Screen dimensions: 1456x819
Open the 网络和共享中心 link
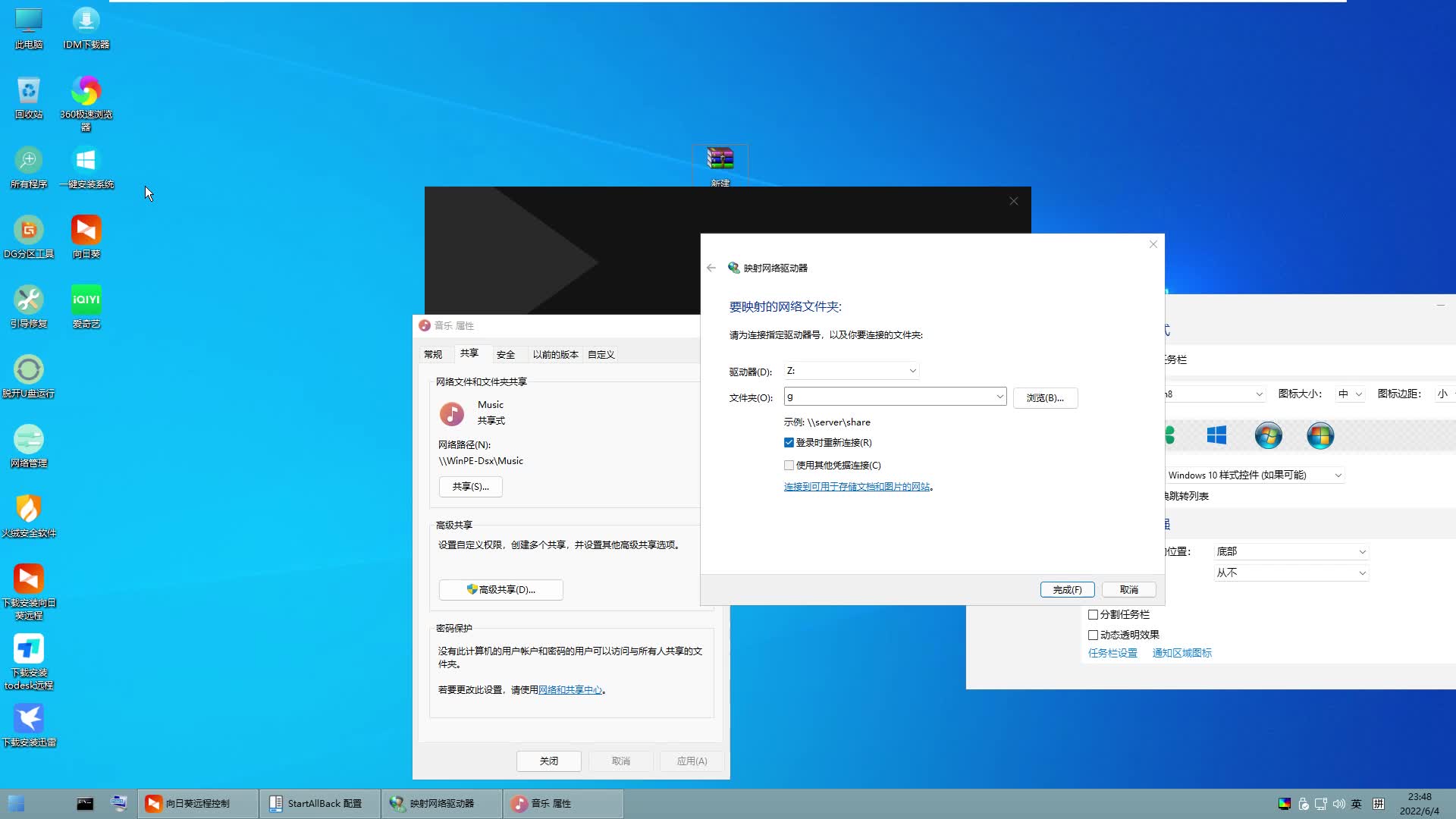pos(570,690)
